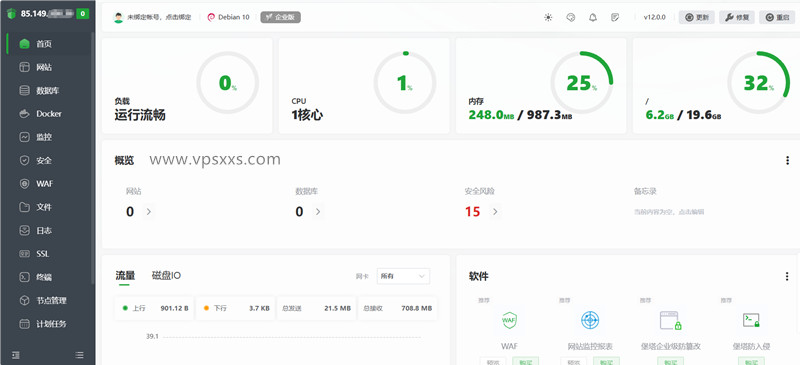The width and height of the screenshot is (800, 365).
Task: Expand the 安全风险 15 chevron arrow
Action: tap(495, 211)
